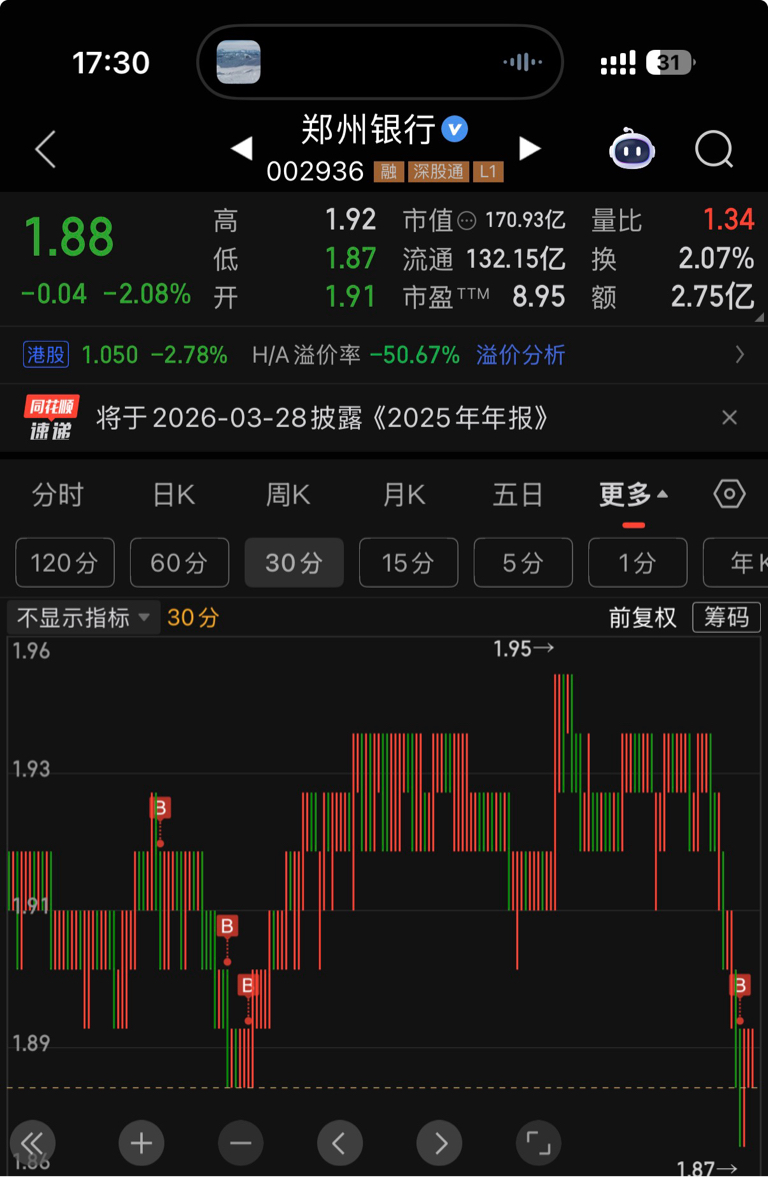This screenshot has width=768, height=1177.
Task: Switch to previous stock with left triangle
Action: click(x=242, y=148)
